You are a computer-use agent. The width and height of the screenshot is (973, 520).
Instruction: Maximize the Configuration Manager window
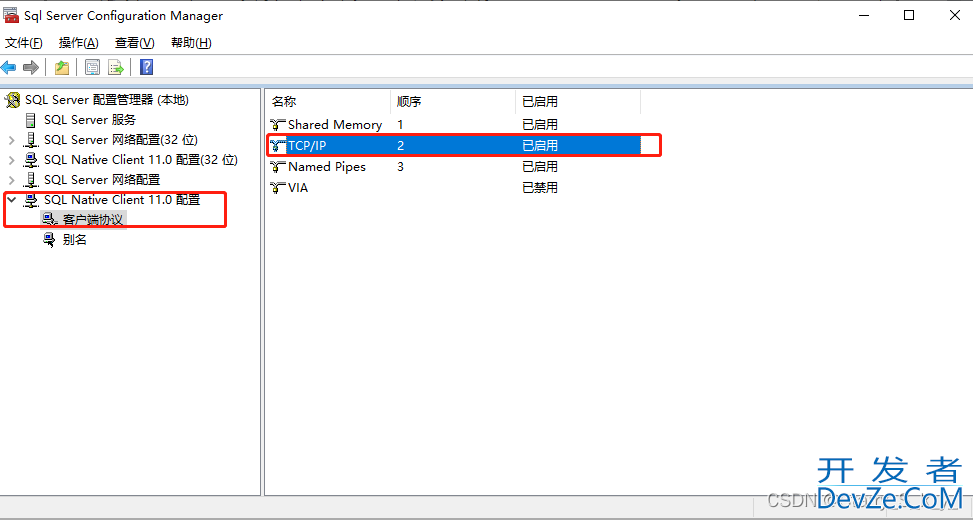pyautogui.click(x=909, y=16)
